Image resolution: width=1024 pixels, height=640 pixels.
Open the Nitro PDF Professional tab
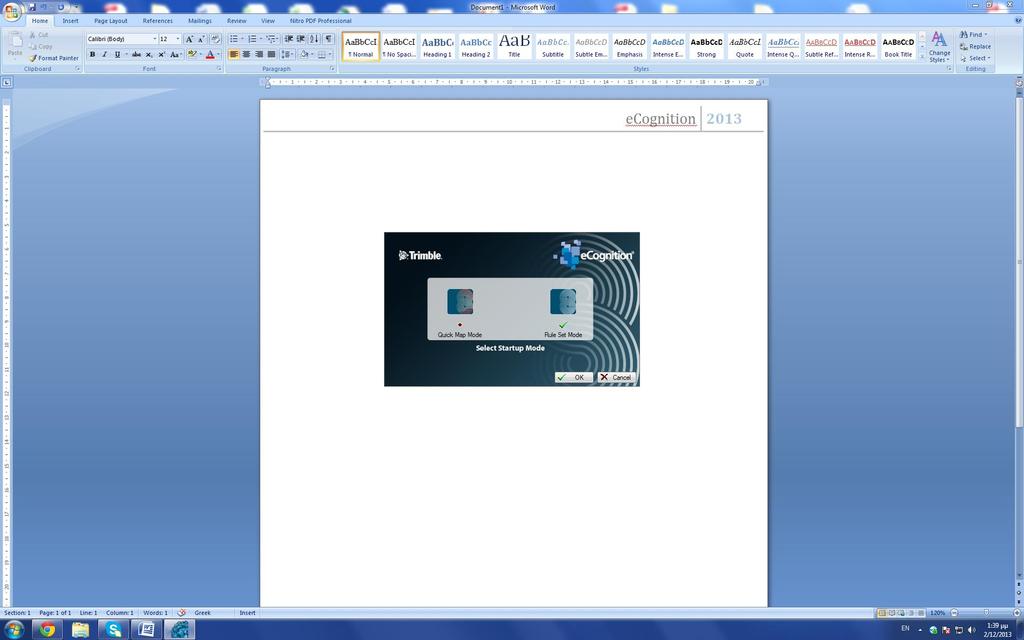coord(321,21)
